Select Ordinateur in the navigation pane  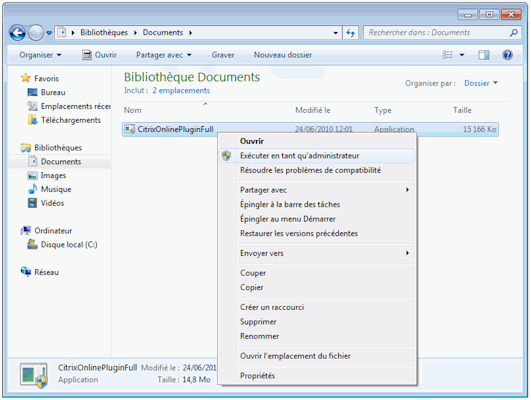(46, 231)
